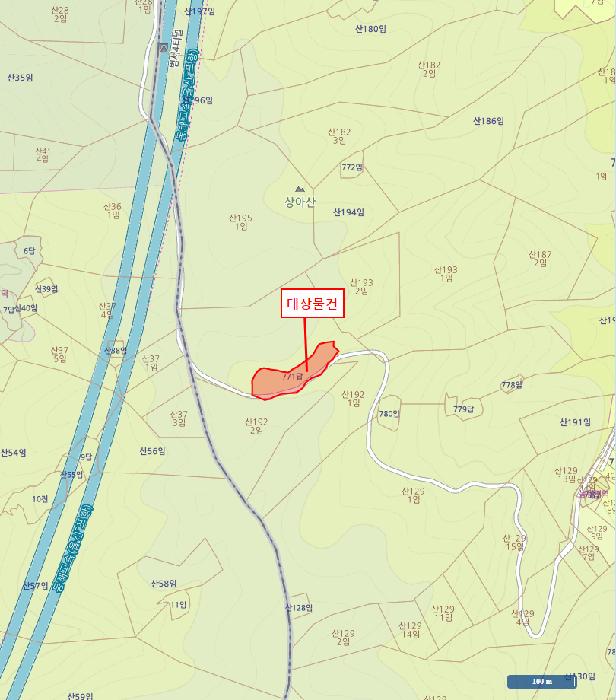Click the 산58임 parcel label

pyautogui.click(x=164, y=583)
